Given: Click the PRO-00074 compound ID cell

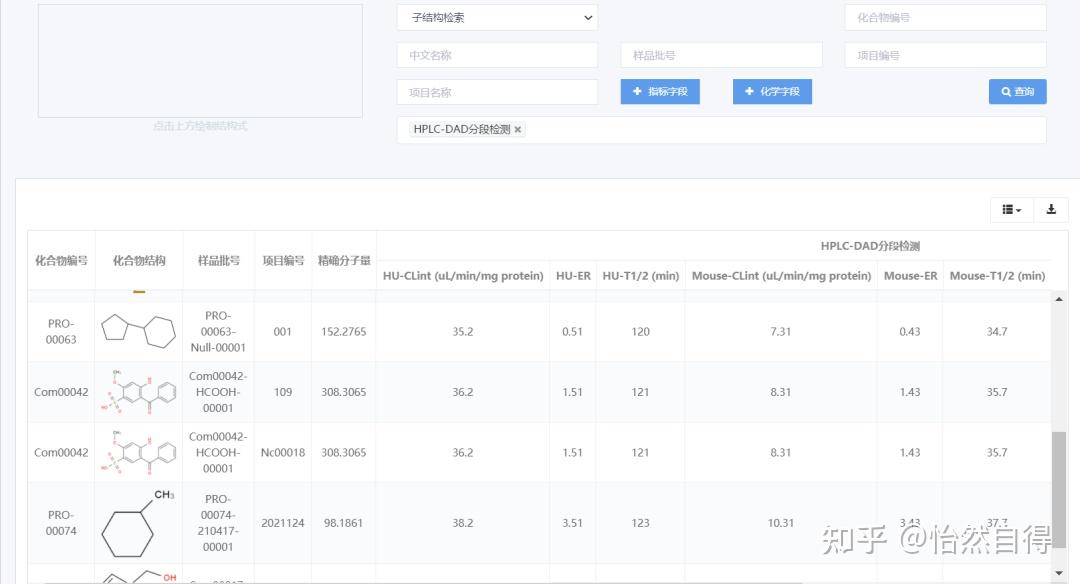Looking at the screenshot, I should tap(61, 523).
